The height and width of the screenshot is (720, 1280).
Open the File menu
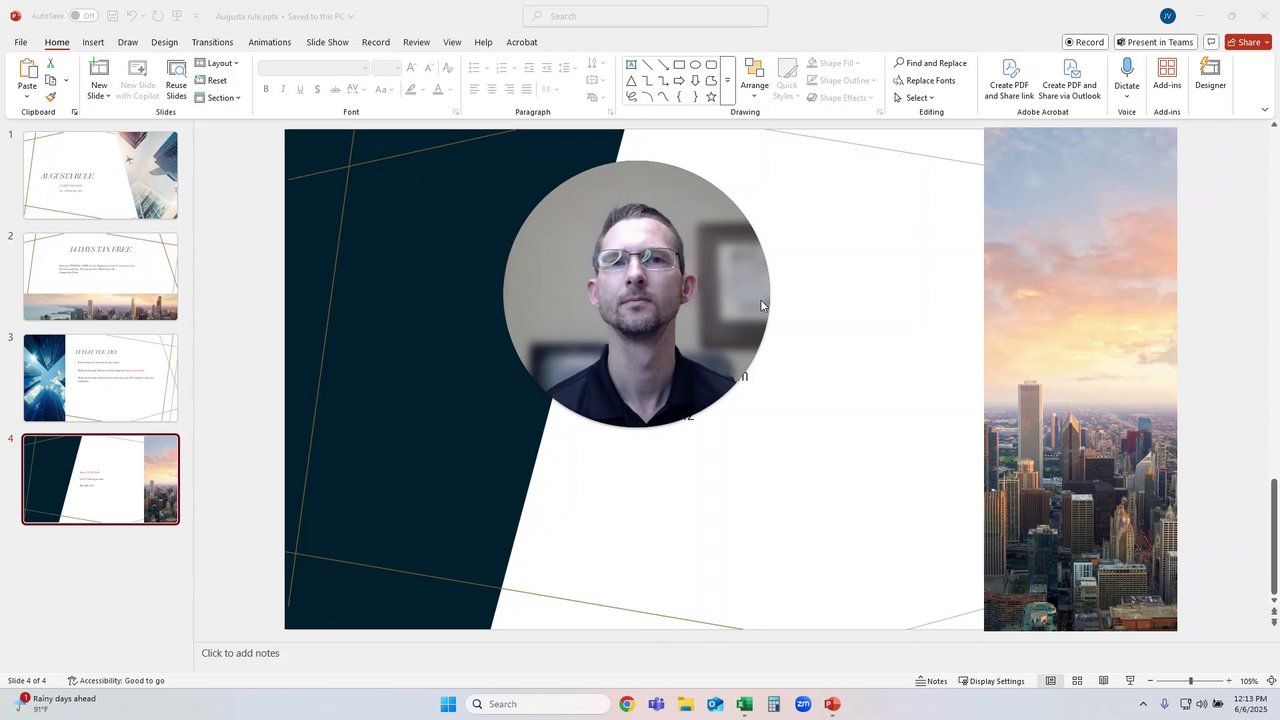pyautogui.click(x=21, y=42)
